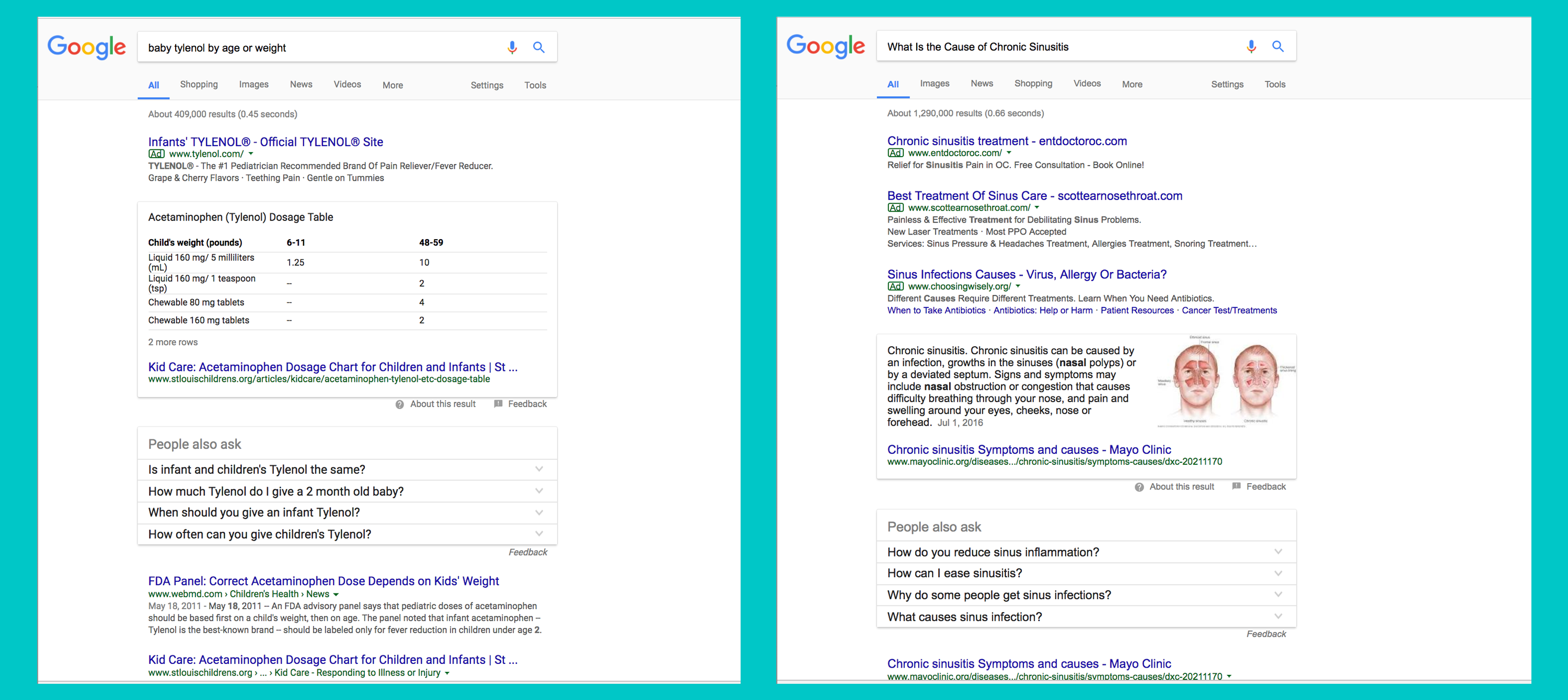This screenshot has height=700, width=1568.
Task: Click the Google logo in the left window
Action: coord(86,48)
